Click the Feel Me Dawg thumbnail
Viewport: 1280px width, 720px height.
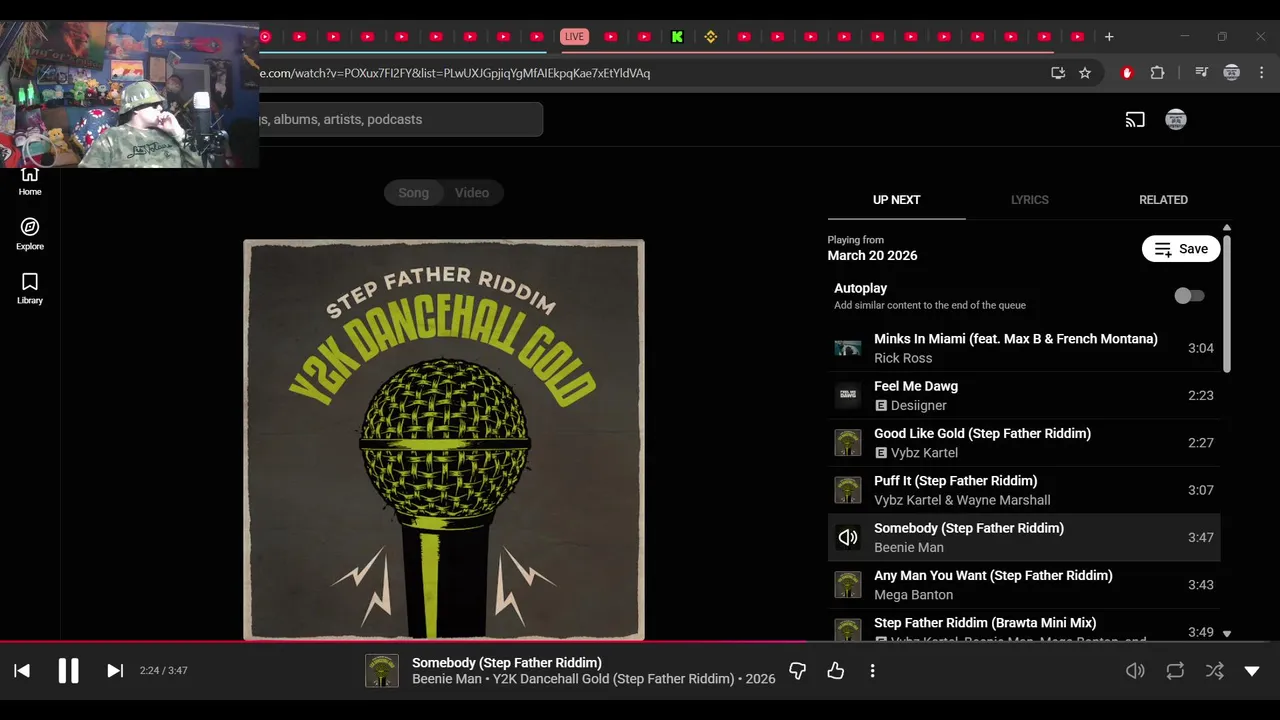coord(848,396)
